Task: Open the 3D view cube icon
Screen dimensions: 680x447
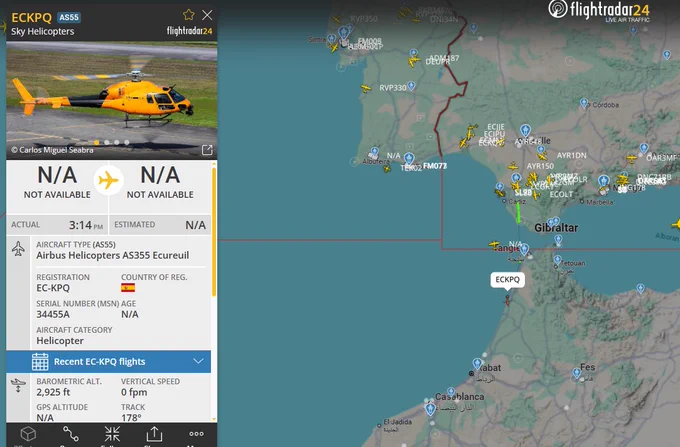Action: click(28, 434)
